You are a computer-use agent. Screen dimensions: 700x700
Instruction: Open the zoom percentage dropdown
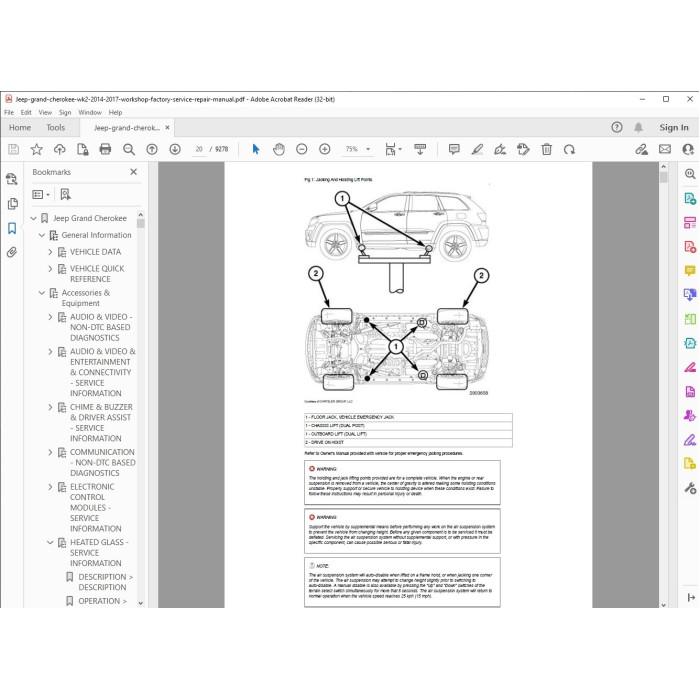pos(368,149)
